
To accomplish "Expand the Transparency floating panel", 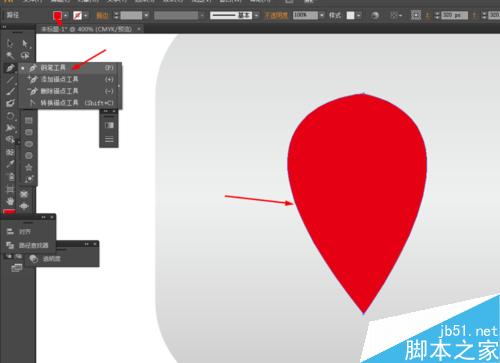I will [x=87, y=244].
